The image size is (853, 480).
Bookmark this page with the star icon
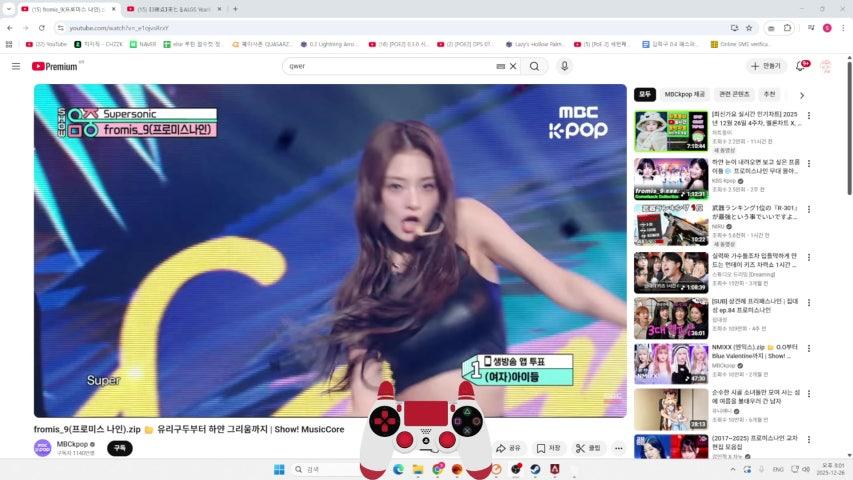(749, 28)
